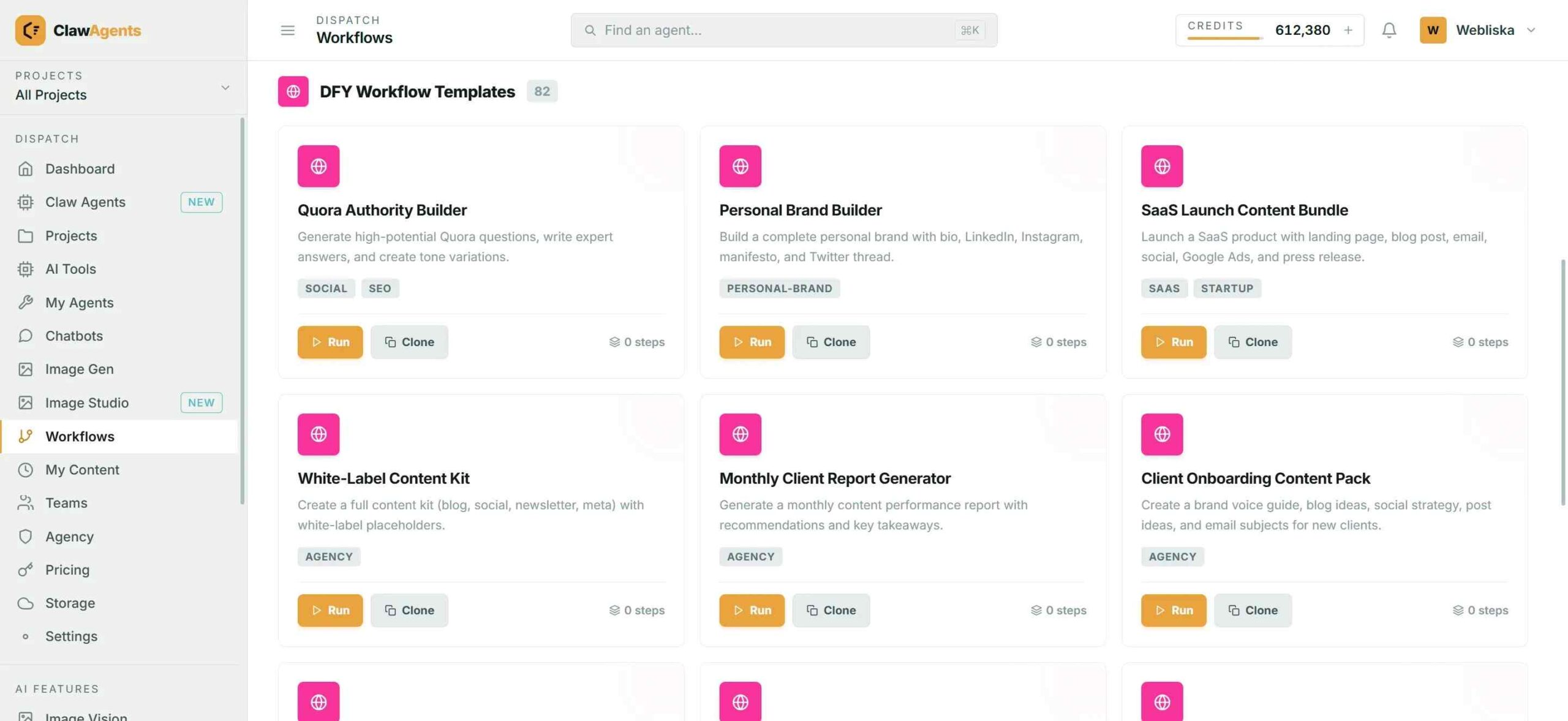
Task: Click the credits usage progress bar
Action: click(x=1224, y=38)
